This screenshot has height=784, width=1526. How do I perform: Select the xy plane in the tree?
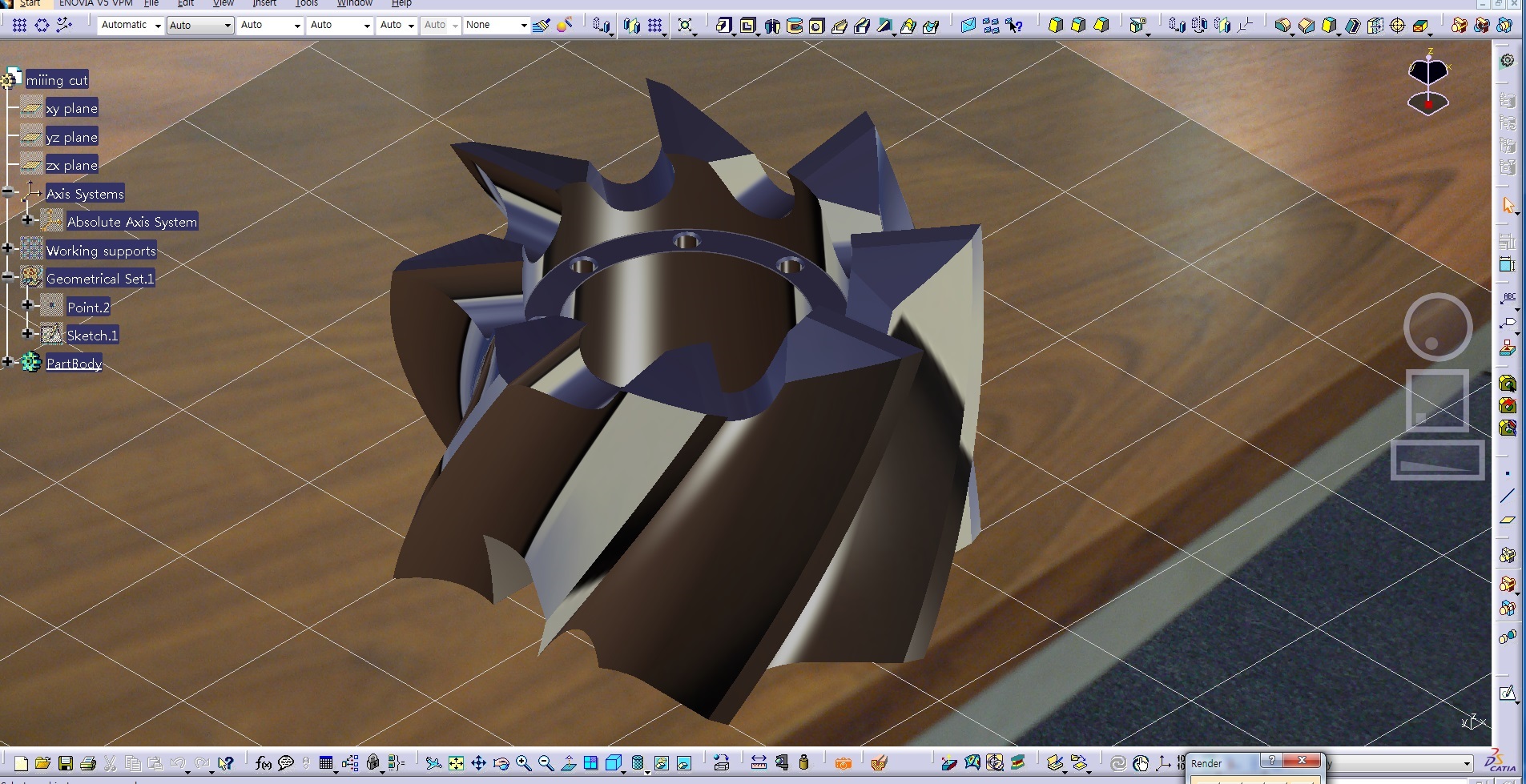pos(72,108)
